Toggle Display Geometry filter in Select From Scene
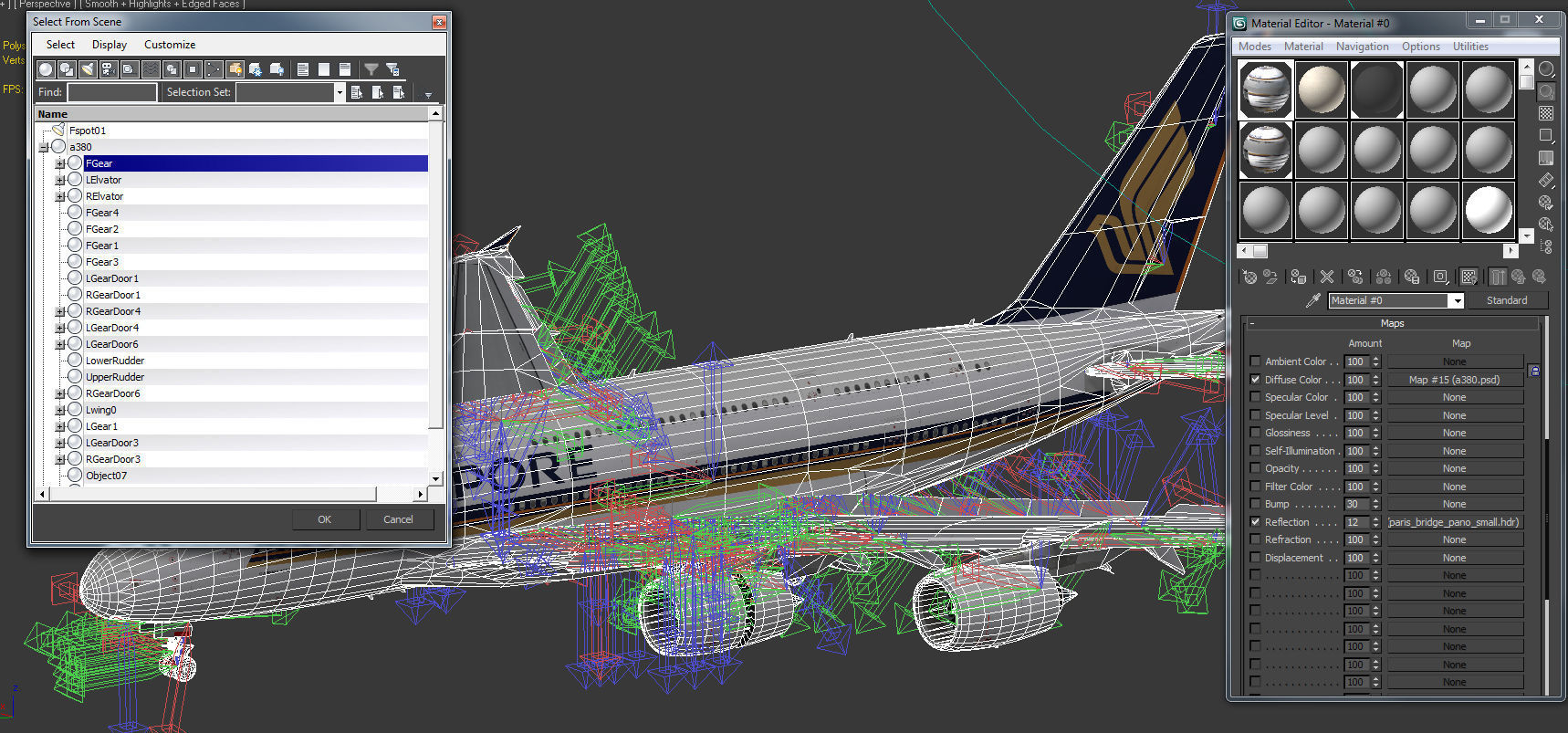1568x733 pixels. click(x=46, y=69)
